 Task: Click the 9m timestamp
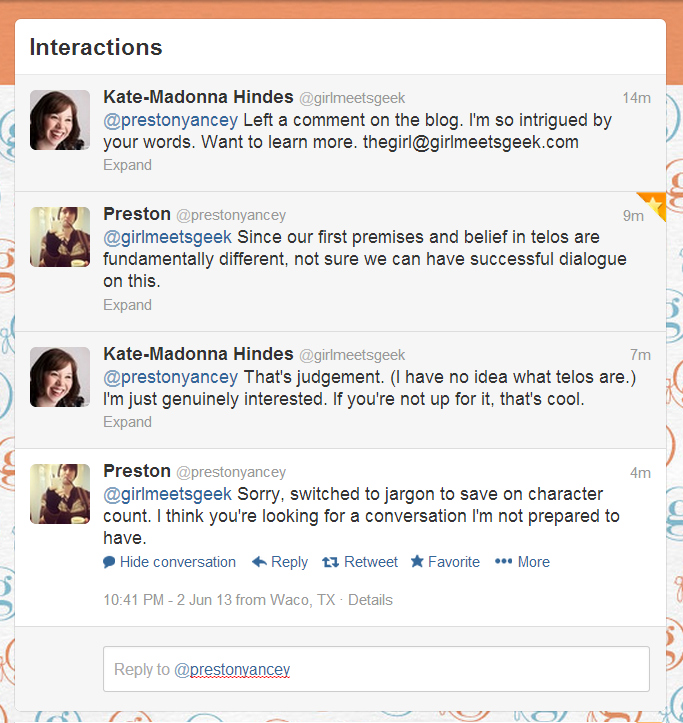point(633,216)
